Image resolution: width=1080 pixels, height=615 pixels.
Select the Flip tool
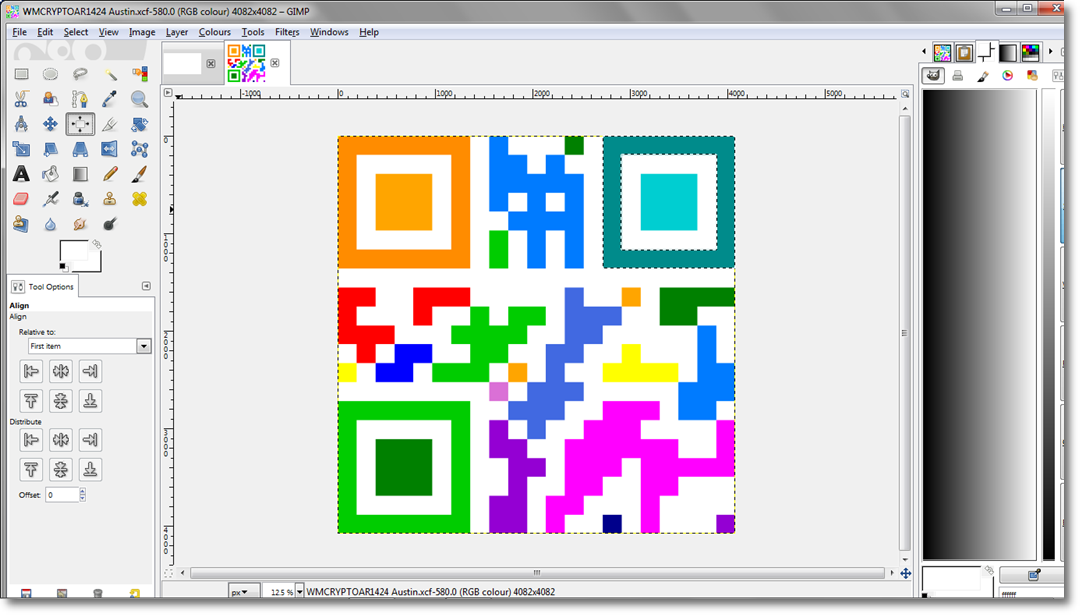click(110, 149)
